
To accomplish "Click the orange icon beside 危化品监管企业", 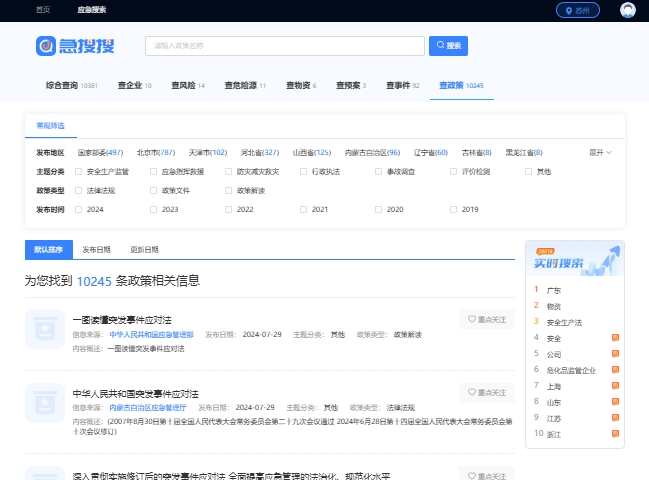I will coord(615,370).
